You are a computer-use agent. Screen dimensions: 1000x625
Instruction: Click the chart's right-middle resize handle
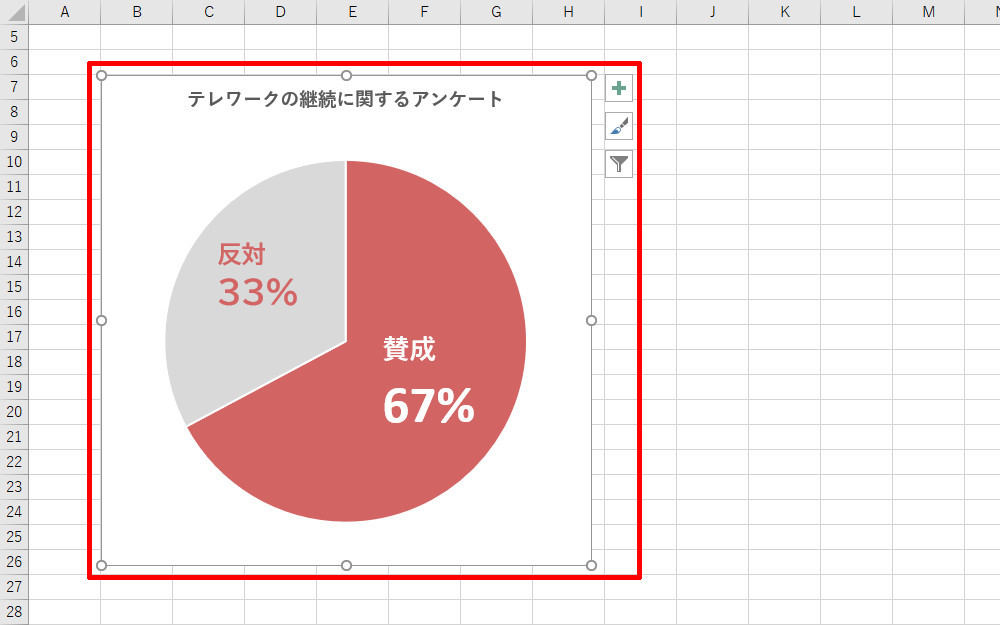[x=591, y=320]
